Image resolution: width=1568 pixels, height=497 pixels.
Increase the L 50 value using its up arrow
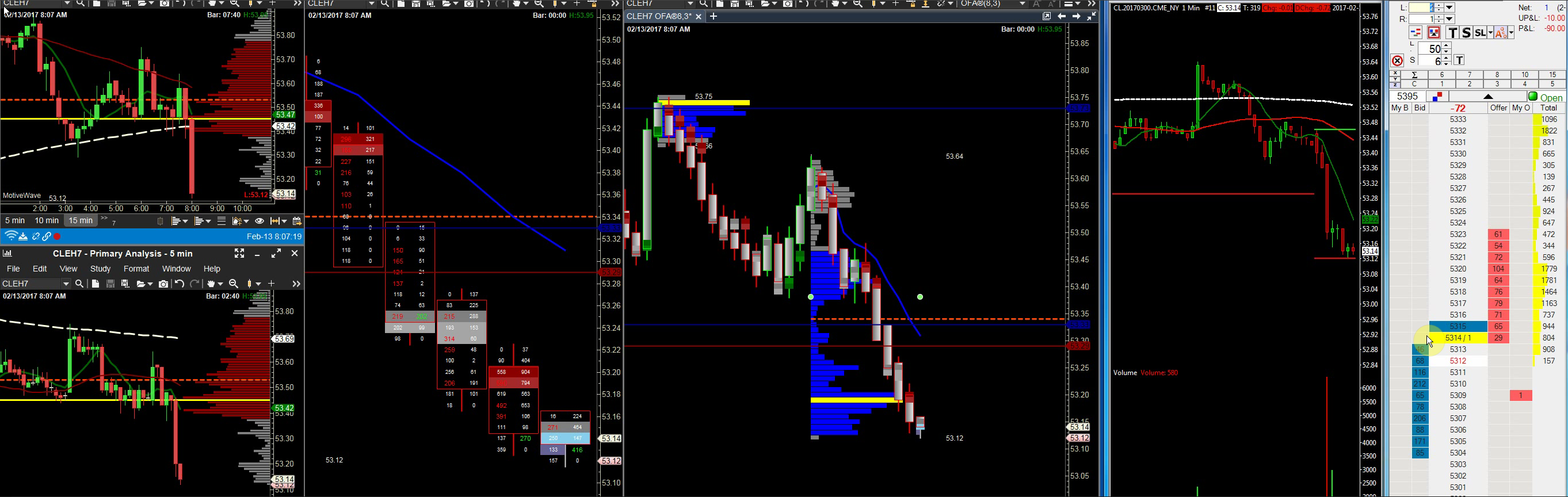pos(1446,45)
